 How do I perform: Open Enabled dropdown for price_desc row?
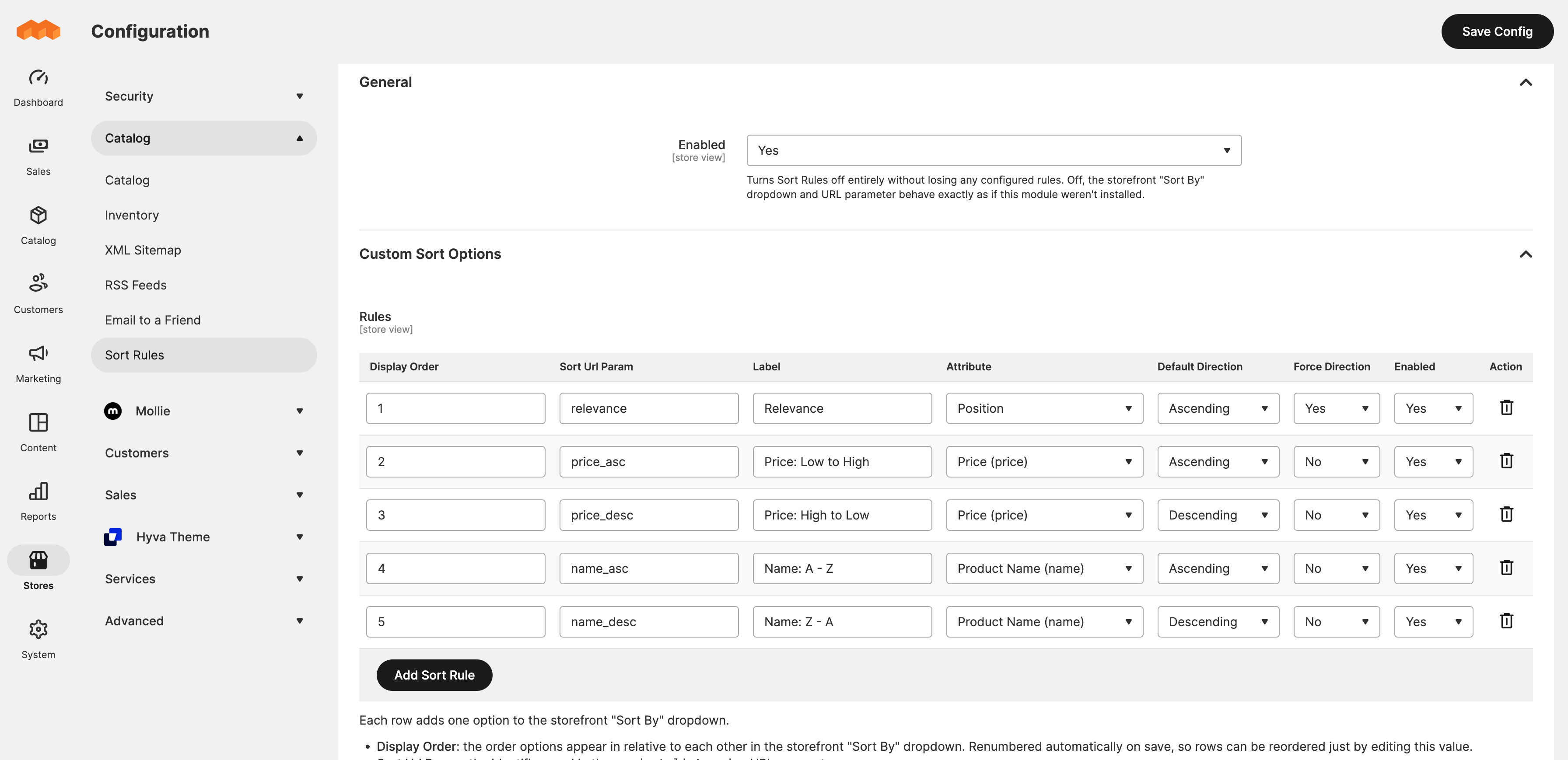(1434, 516)
